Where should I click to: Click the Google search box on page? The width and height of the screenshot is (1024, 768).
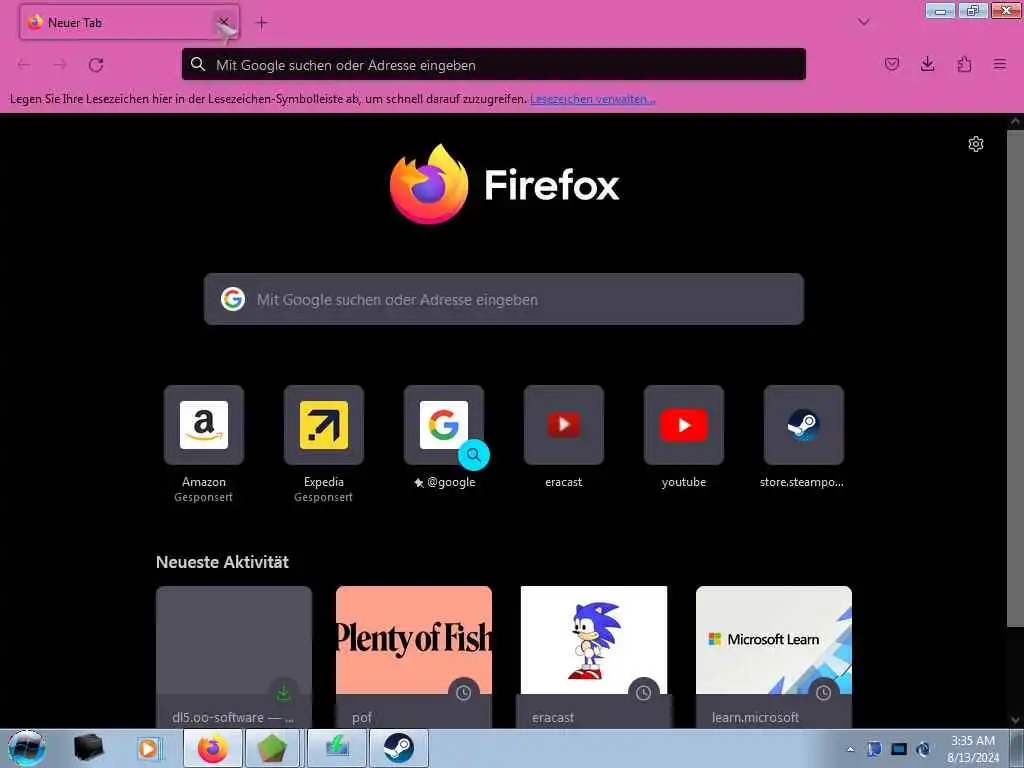pos(504,299)
